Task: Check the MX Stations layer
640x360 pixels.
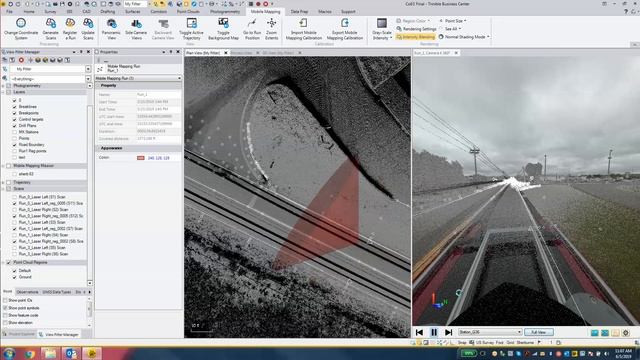Action: pyautogui.click(x=15, y=132)
